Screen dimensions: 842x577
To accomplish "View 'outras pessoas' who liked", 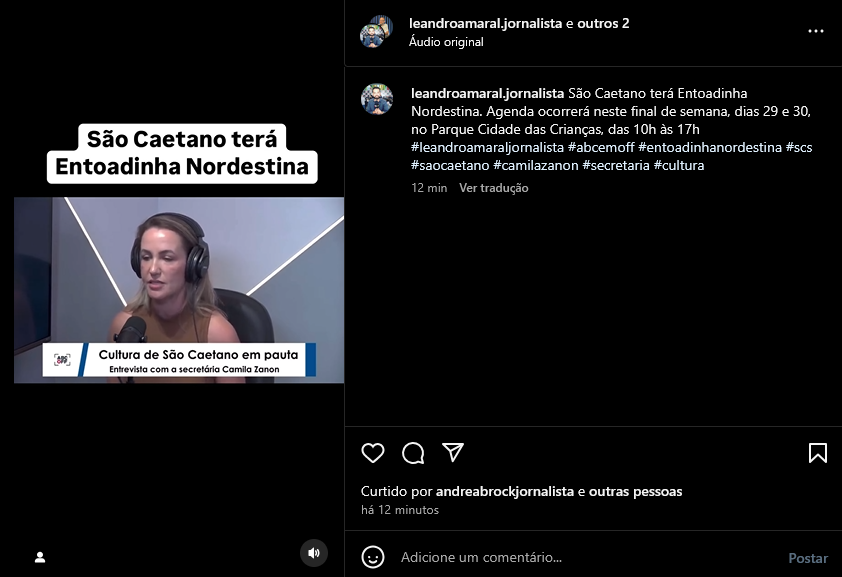I will tap(635, 492).
